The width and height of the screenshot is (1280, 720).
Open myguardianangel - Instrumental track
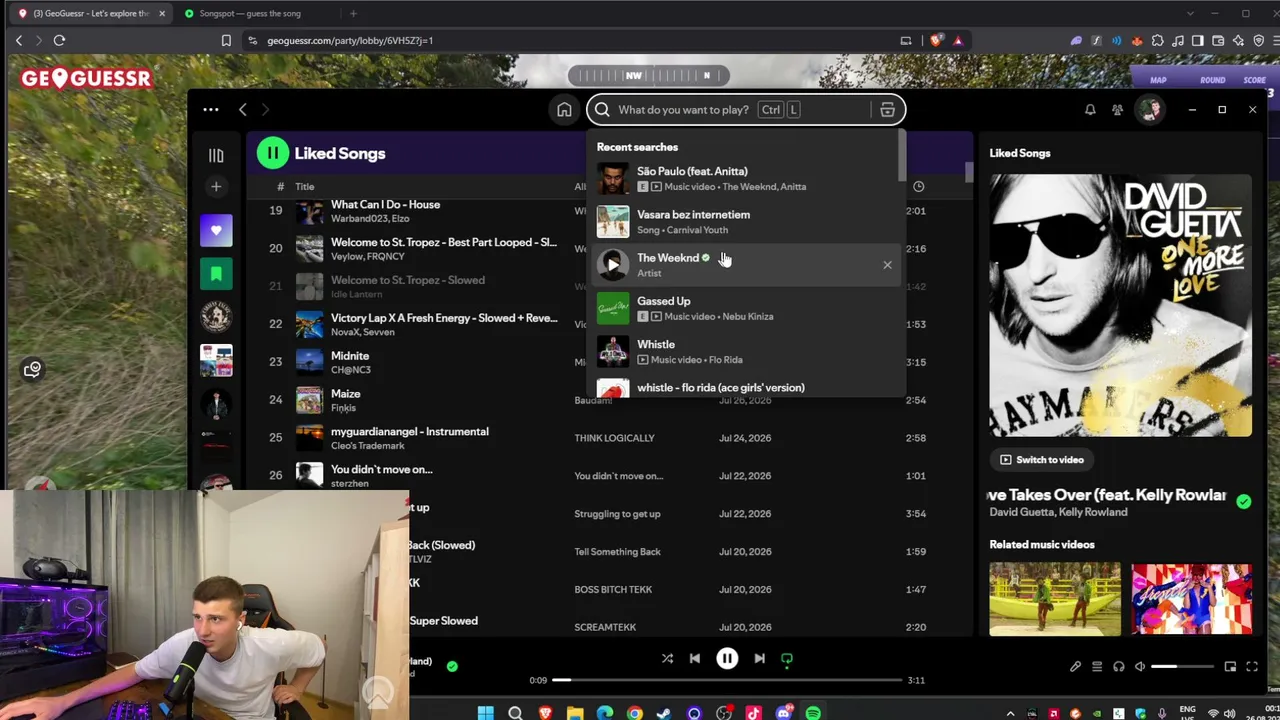(410, 432)
